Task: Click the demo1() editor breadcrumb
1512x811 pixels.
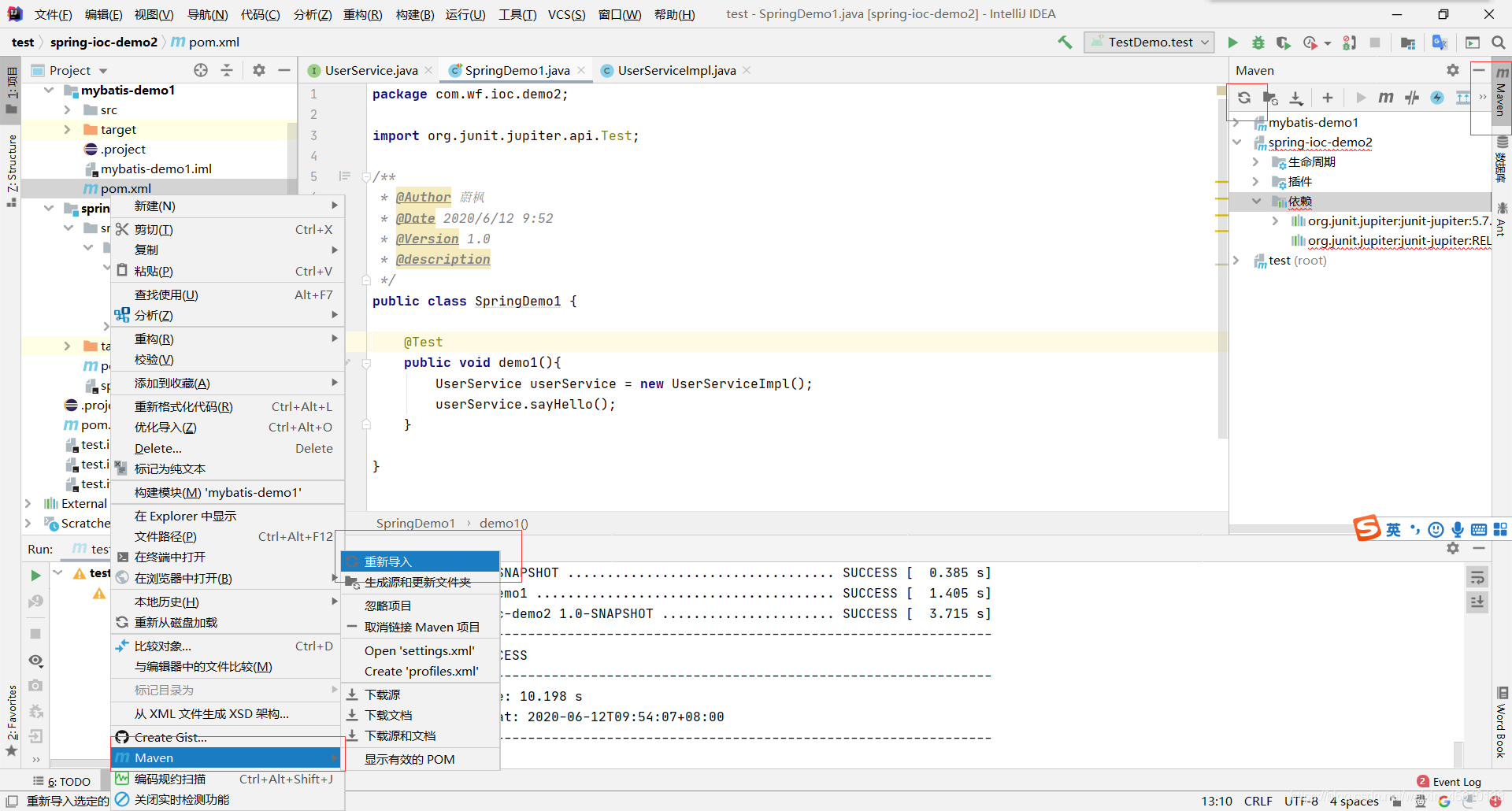Action: [x=504, y=523]
